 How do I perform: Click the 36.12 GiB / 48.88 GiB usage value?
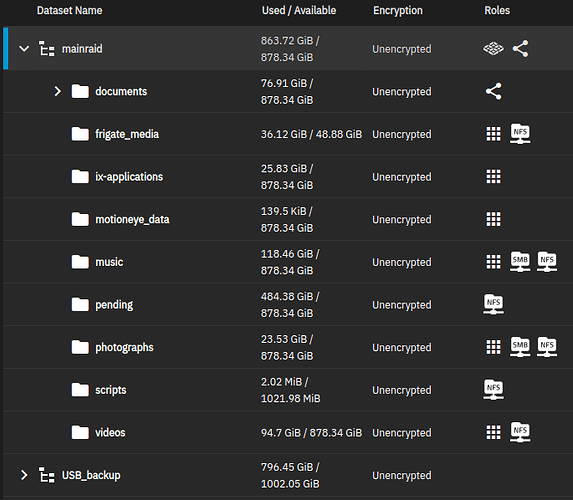coord(311,134)
